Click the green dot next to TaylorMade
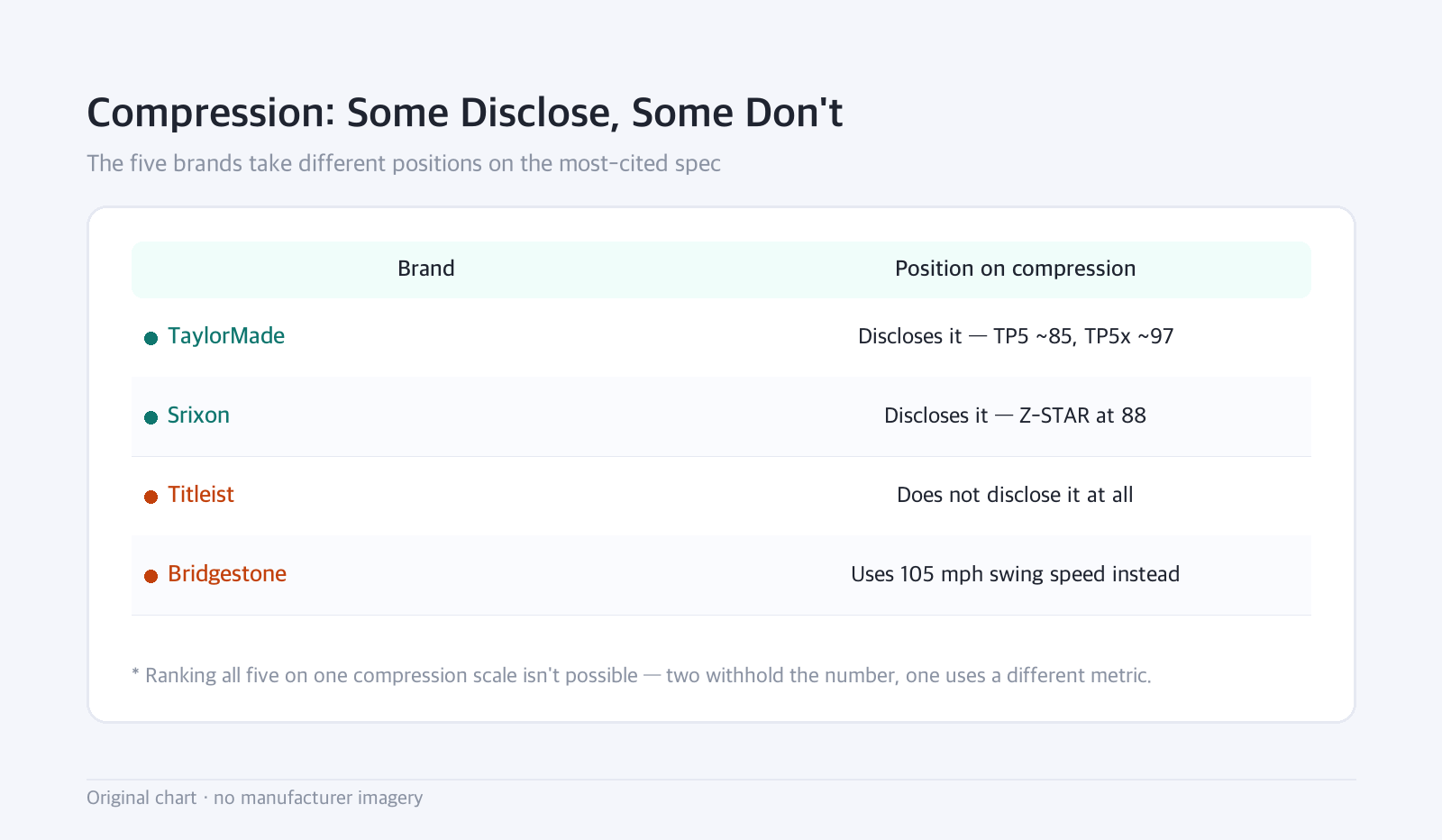The image size is (1442, 840). (151, 338)
